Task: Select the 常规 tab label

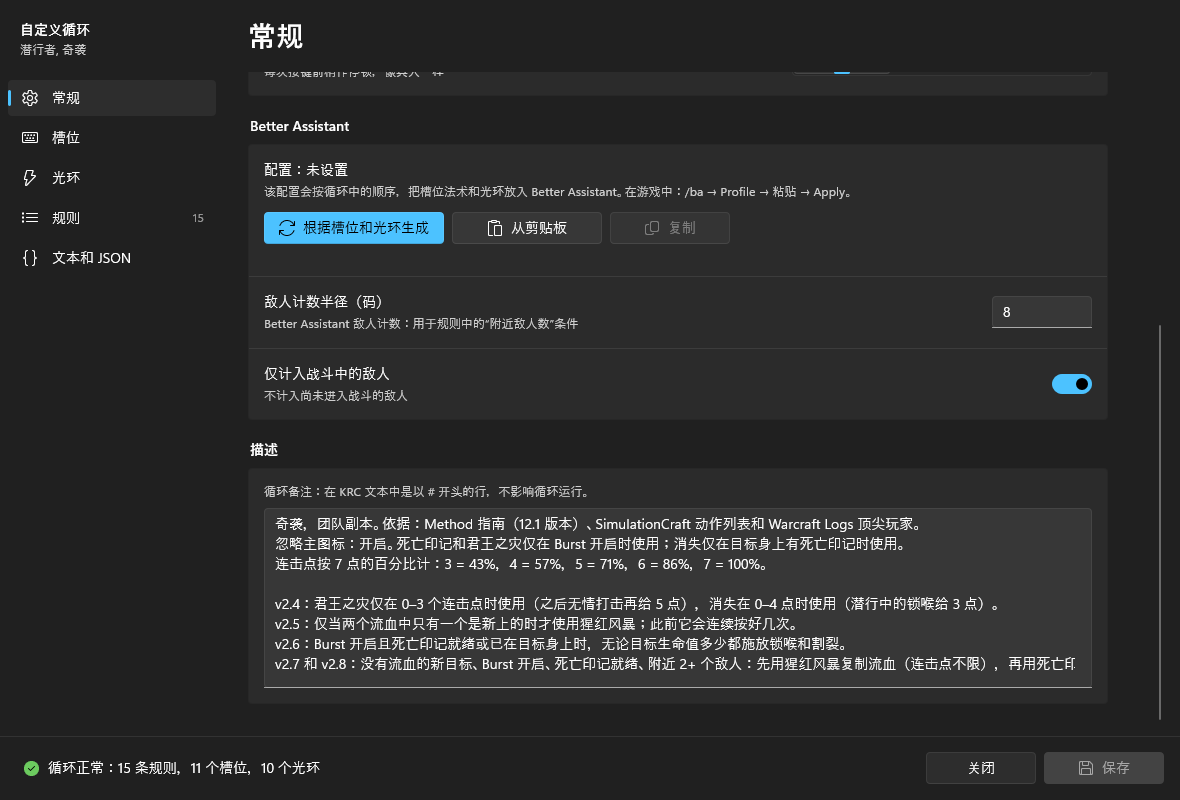Action: click(66, 98)
